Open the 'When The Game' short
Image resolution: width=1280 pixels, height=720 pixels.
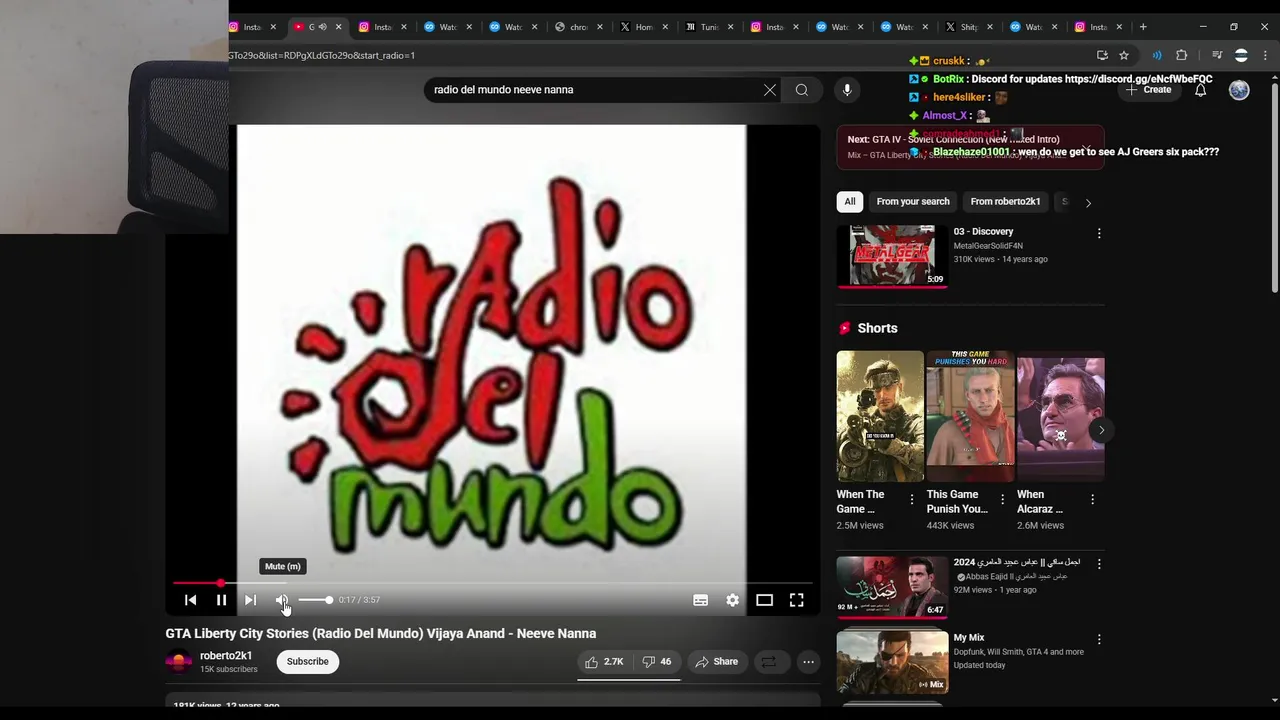pos(880,416)
